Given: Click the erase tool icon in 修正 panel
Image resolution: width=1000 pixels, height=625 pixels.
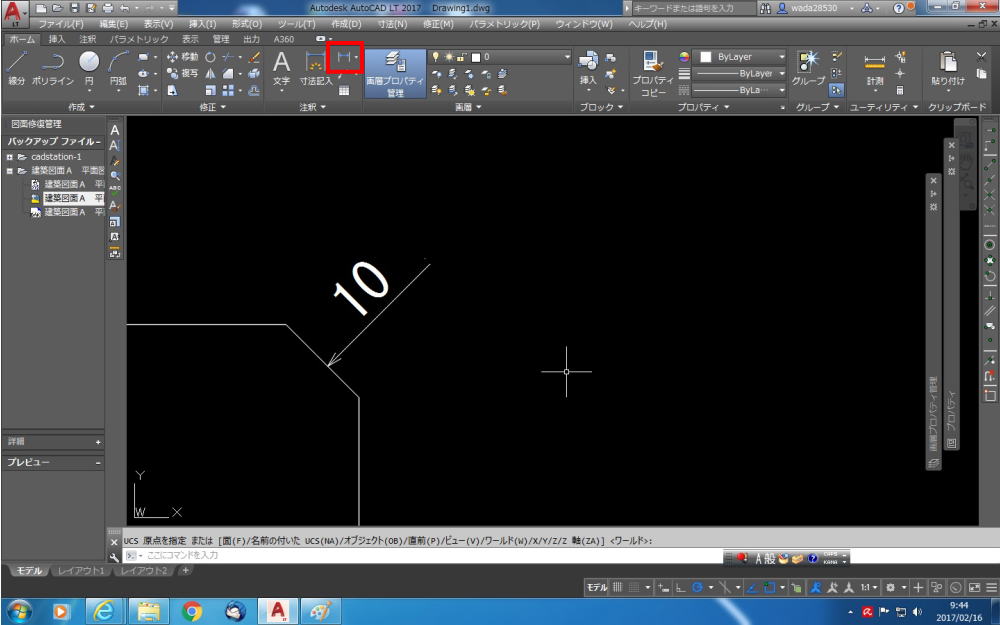Looking at the screenshot, I should (254, 57).
